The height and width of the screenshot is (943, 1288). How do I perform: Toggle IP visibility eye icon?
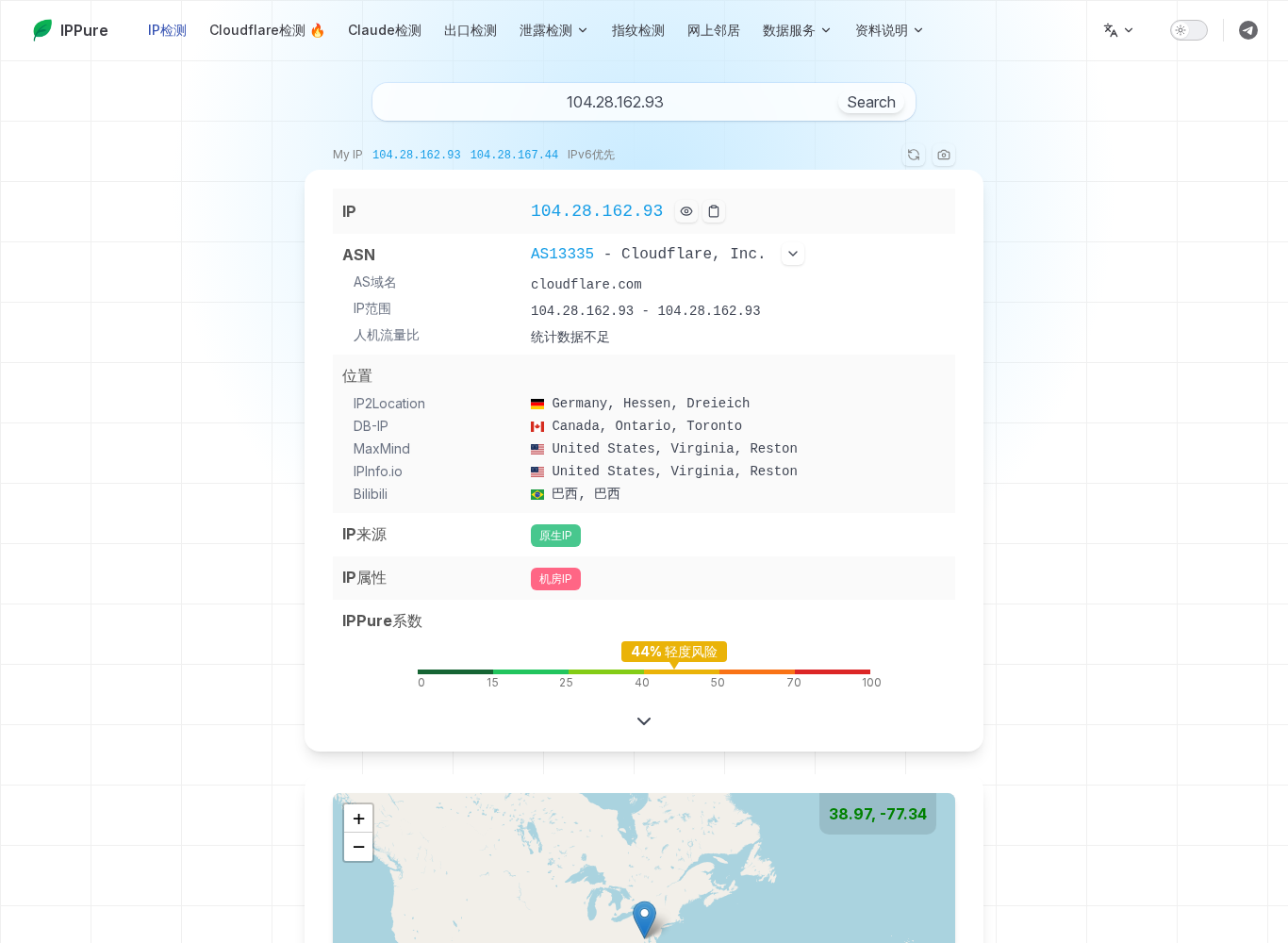pos(686,211)
